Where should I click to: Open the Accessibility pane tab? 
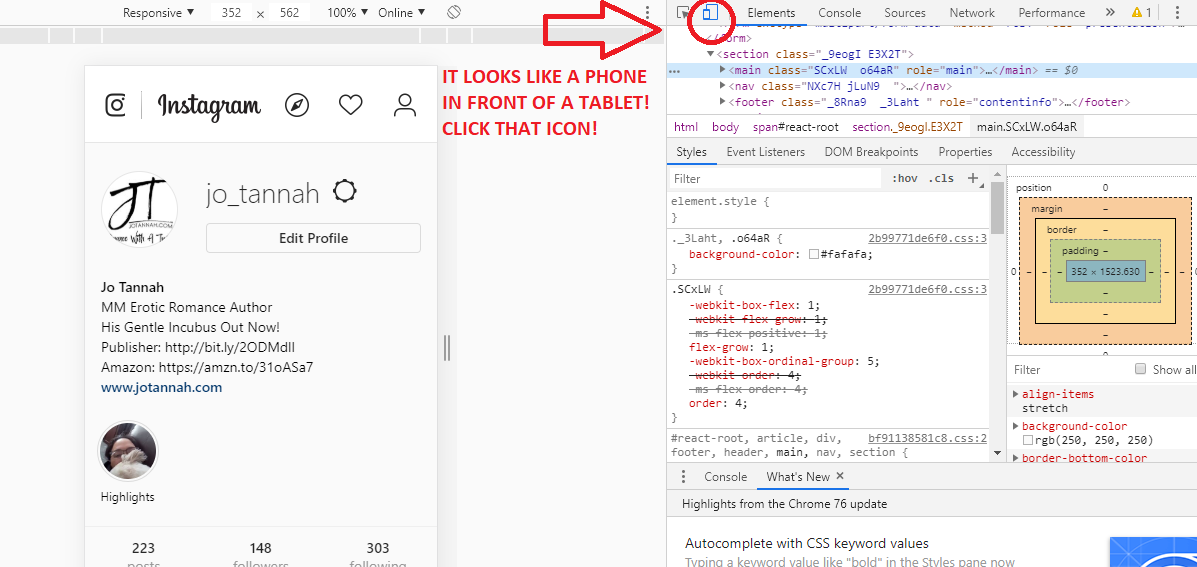tap(1043, 152)
